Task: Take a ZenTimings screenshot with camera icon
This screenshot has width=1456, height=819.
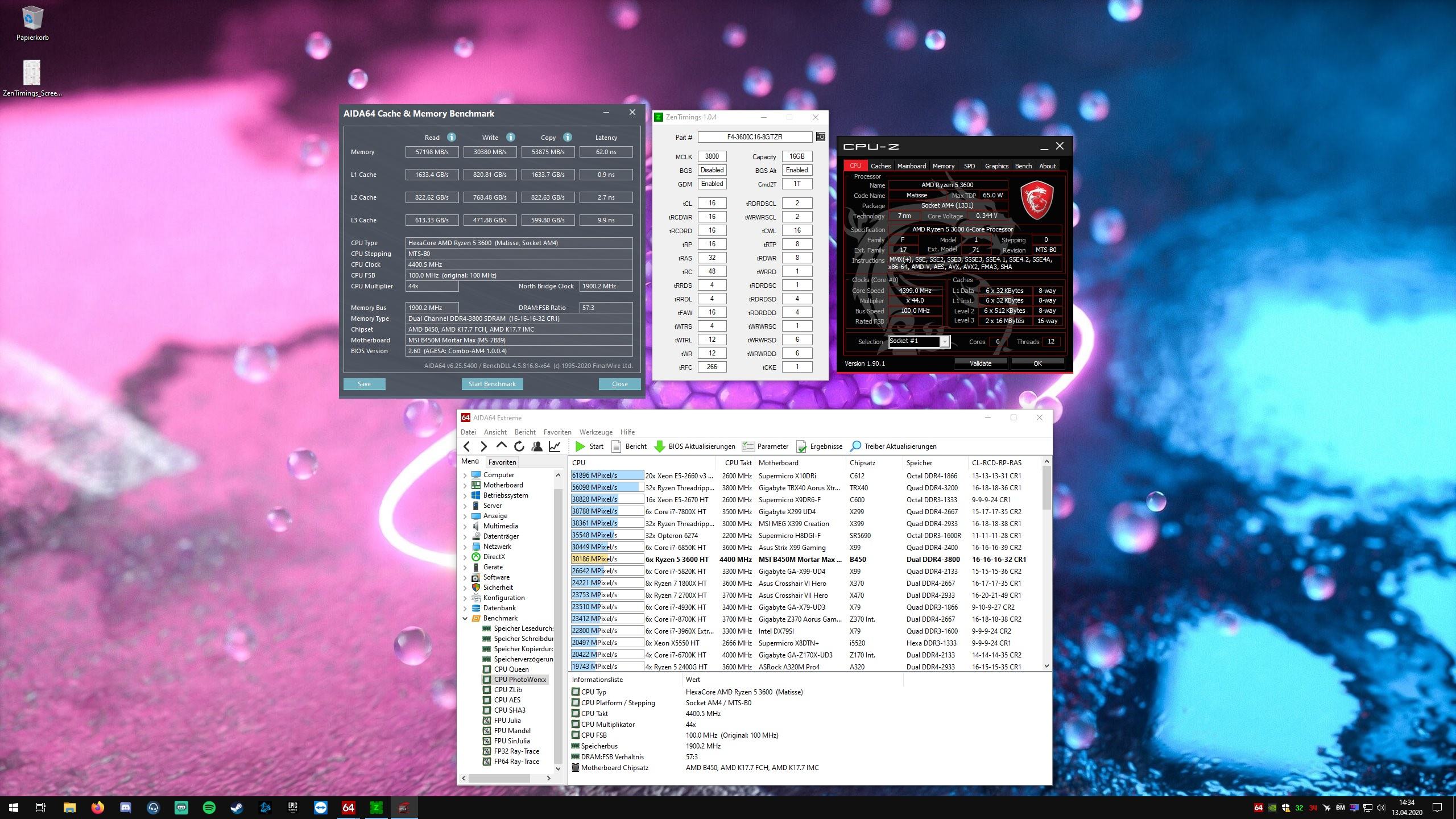Action: click(x=820, y=137)
